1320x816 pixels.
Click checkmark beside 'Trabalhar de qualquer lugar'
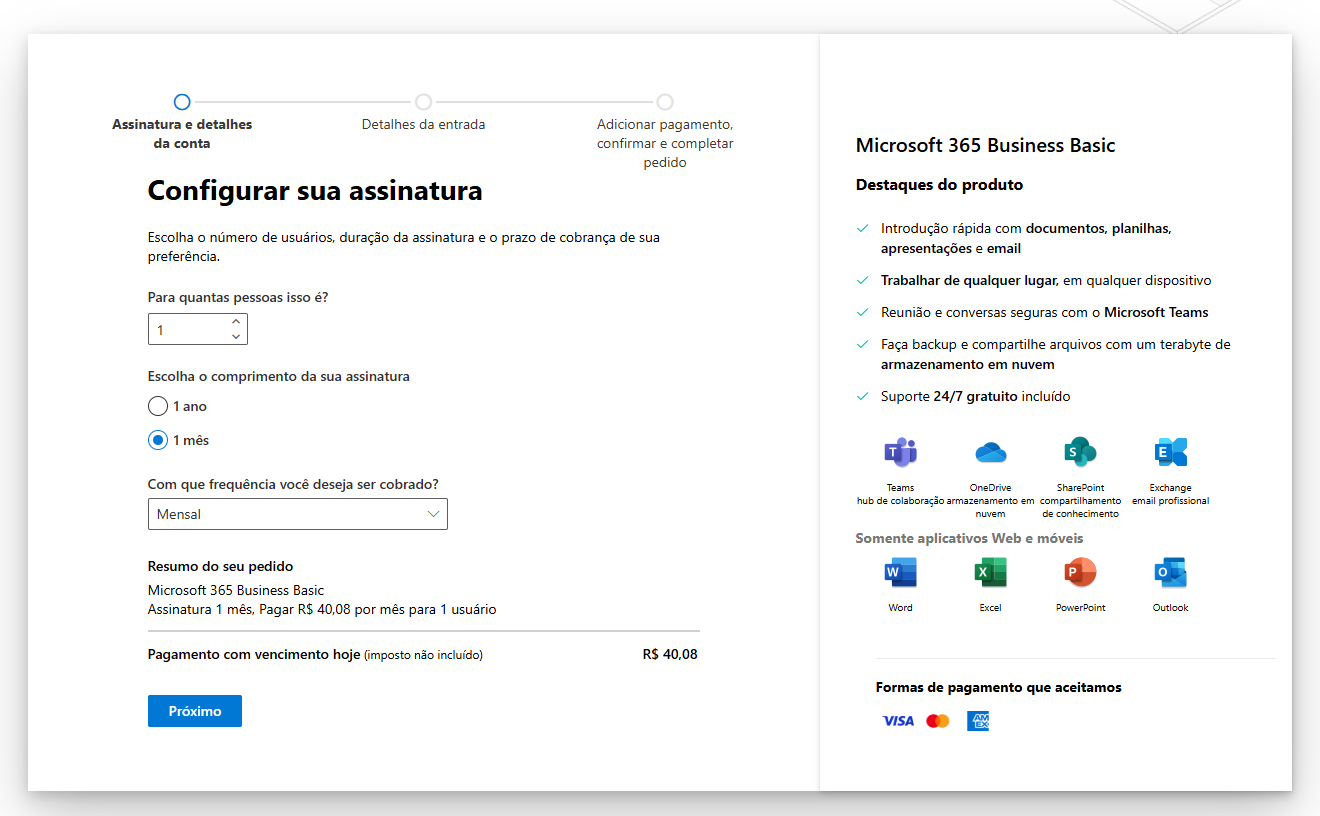[862, 281]
